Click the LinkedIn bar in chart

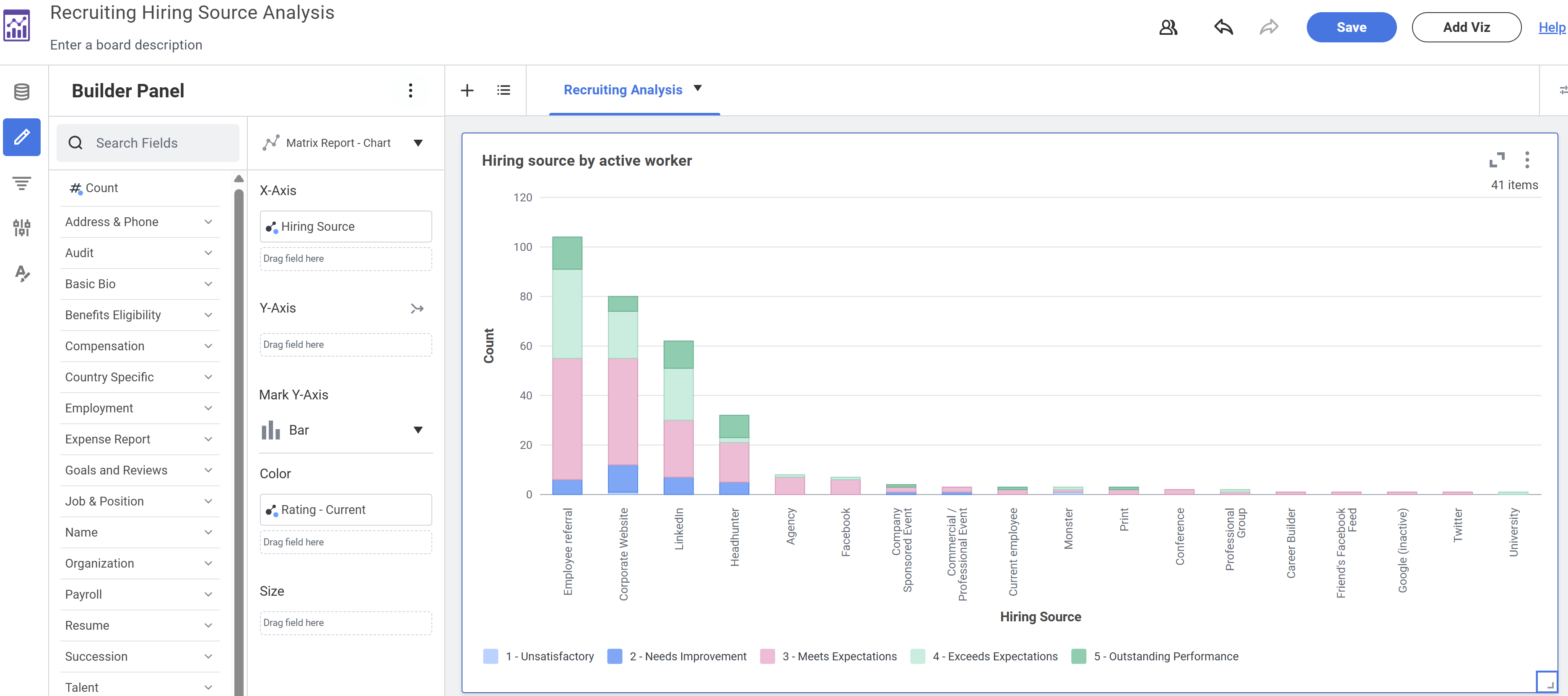click(679, 418)
